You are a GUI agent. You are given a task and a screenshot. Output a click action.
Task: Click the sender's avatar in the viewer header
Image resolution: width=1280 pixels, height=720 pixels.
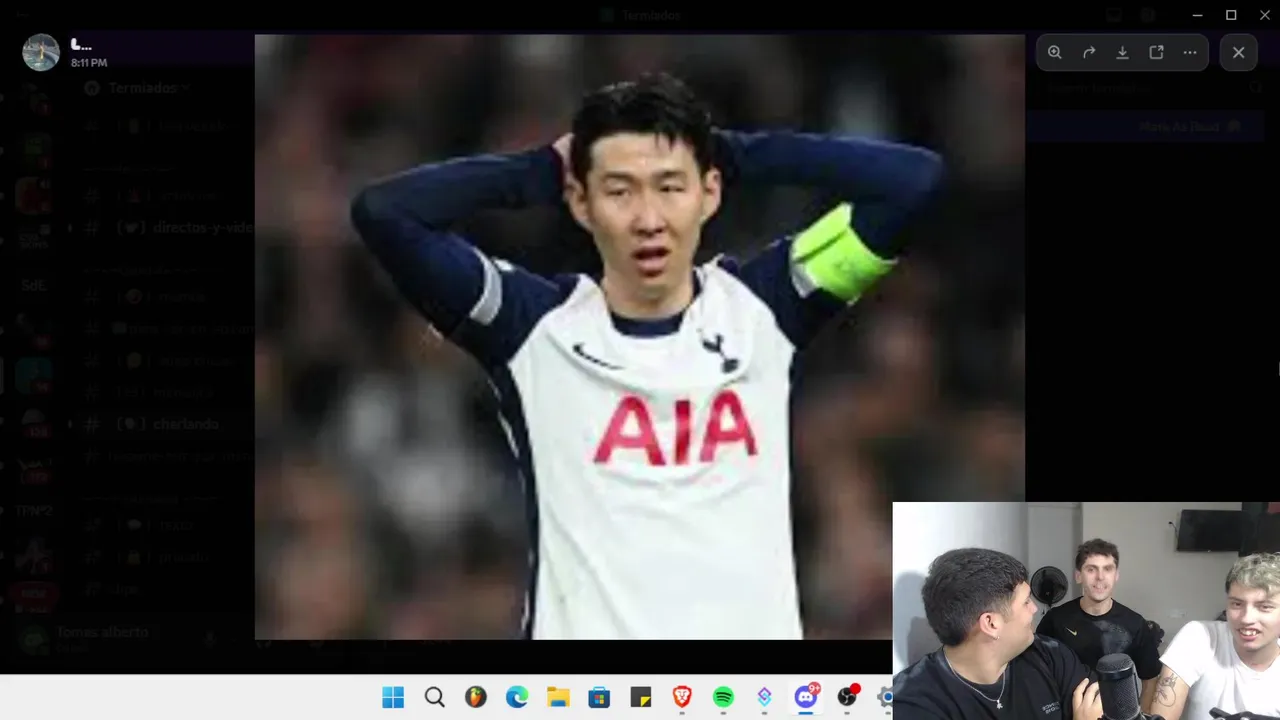click(41, 52)
